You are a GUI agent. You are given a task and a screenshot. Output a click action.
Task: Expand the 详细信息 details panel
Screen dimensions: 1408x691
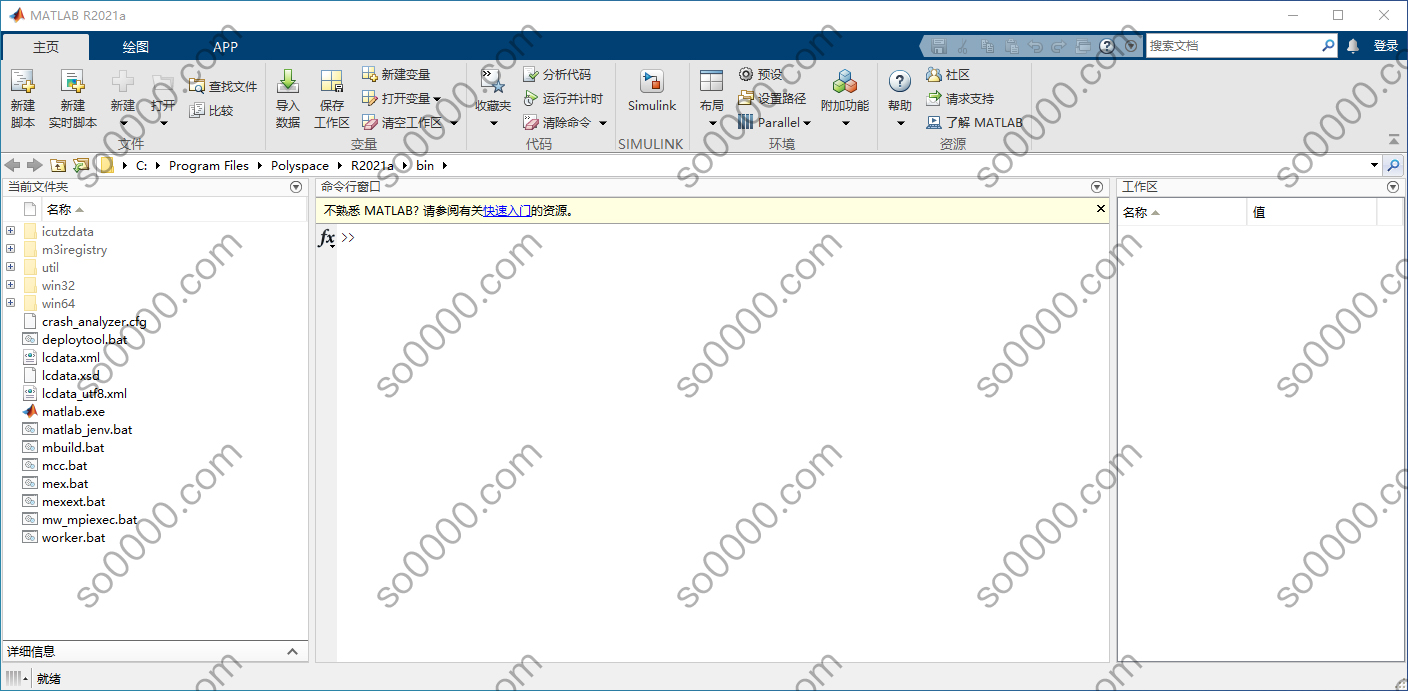point(292,651)
